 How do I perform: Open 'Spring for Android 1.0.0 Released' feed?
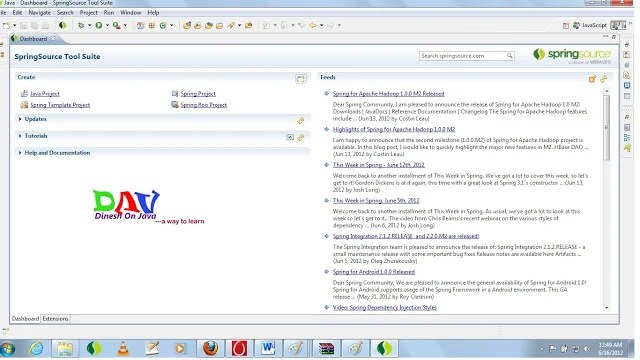click(x=374, y=272)
